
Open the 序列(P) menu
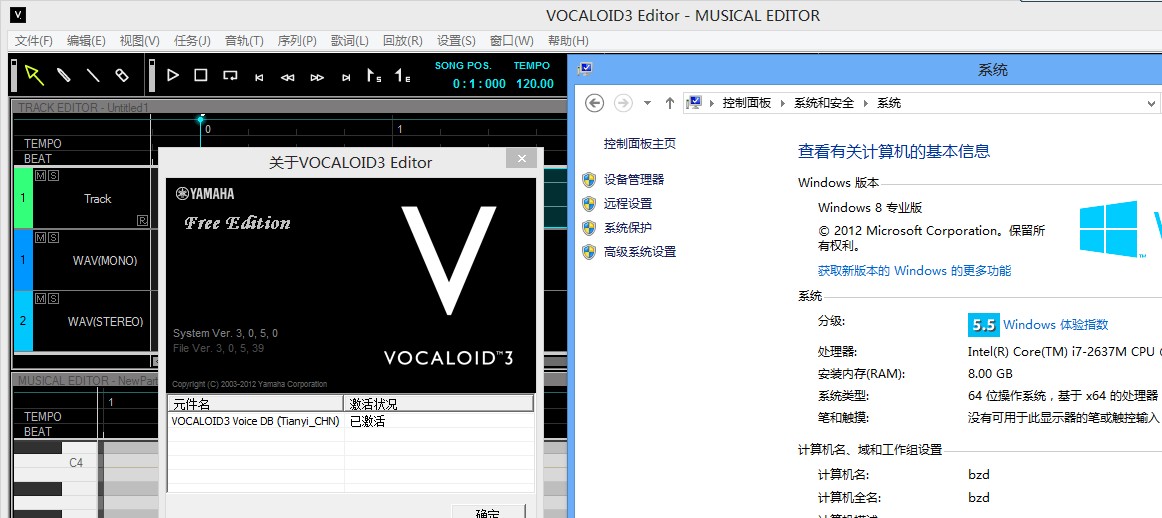point(297,41)
